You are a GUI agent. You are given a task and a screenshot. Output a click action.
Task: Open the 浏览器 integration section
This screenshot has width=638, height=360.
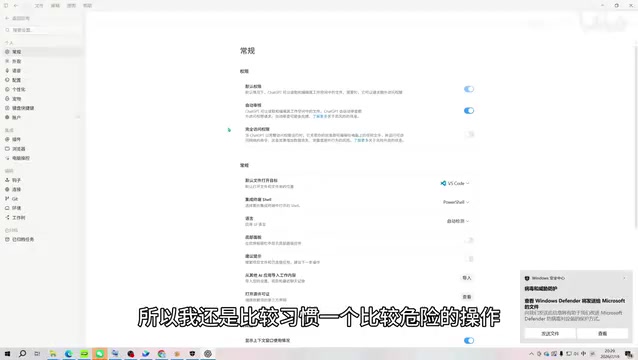(18, 148)
